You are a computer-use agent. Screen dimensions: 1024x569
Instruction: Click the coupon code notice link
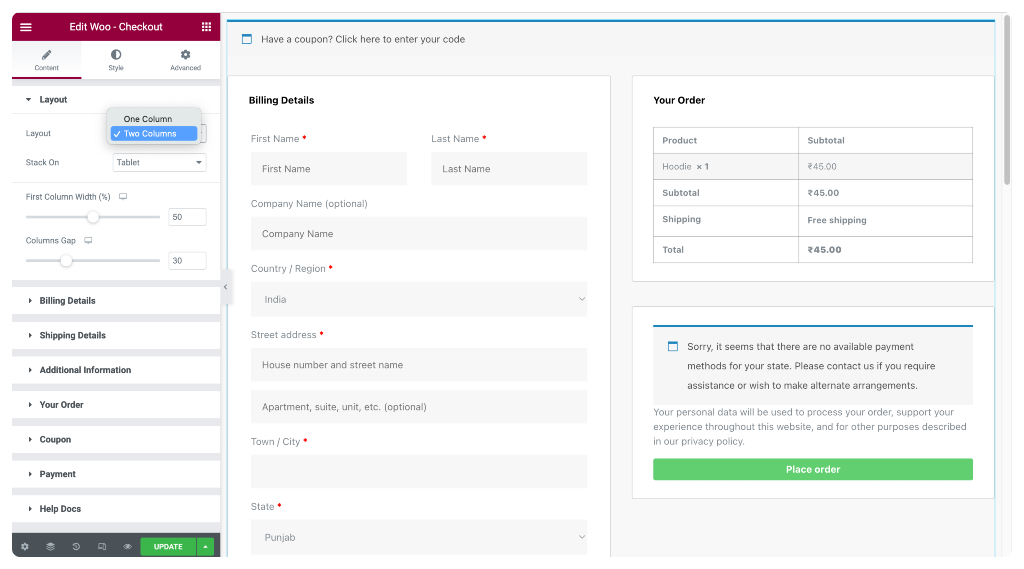click(363, 39)
